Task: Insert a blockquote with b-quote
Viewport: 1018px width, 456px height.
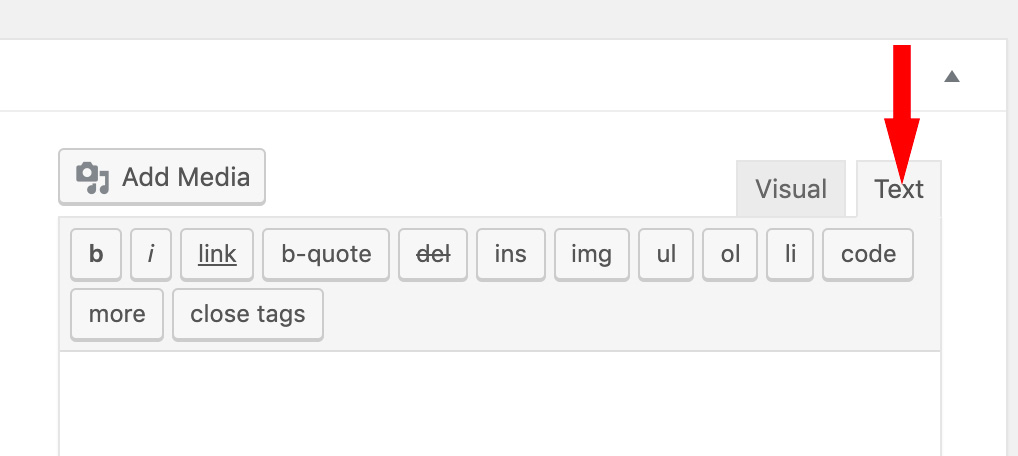Action: 326,254
